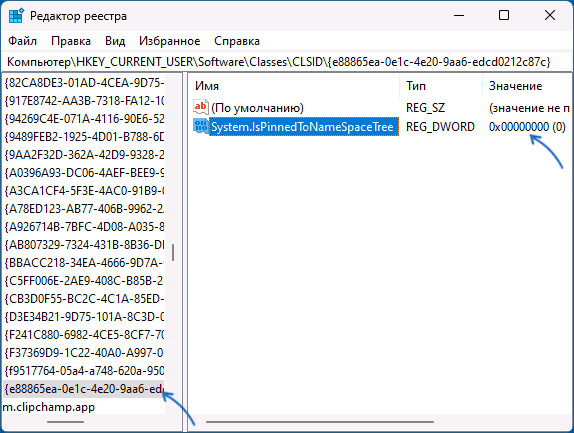
Task: Open the Справка menu
Action: tap(237, 41)
